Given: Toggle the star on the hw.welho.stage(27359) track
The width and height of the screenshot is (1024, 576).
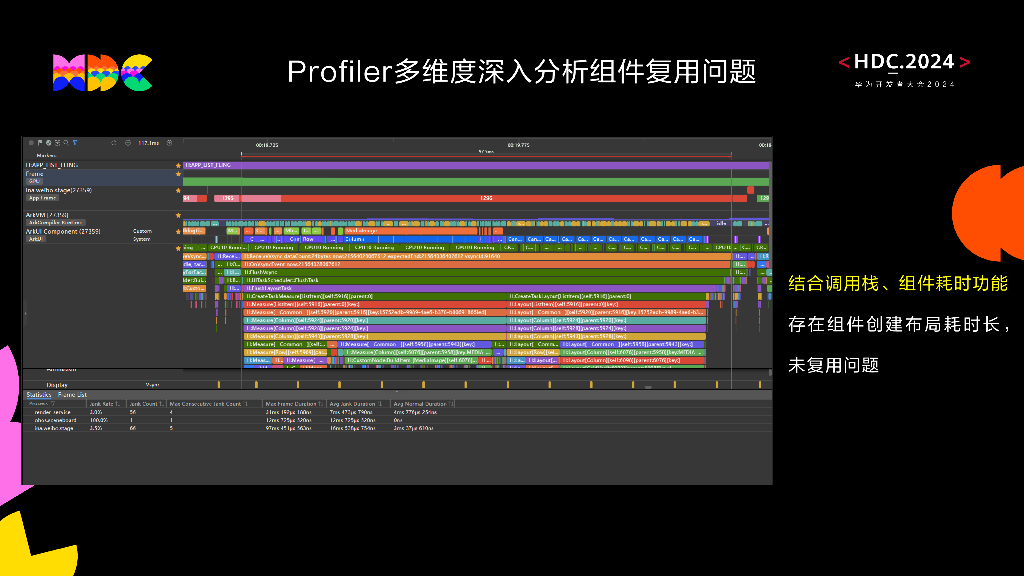Looking at the screenshot, I should (178, 190).
